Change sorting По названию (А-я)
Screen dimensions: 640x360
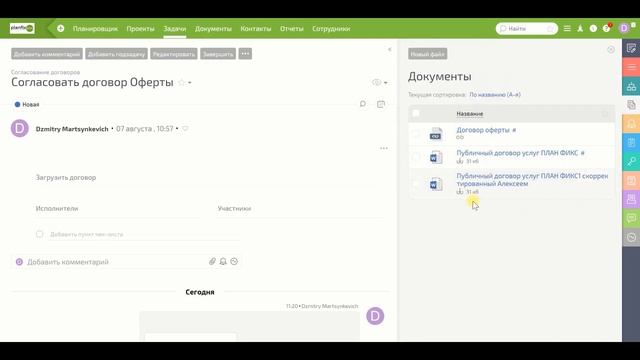tap(495, 94)
